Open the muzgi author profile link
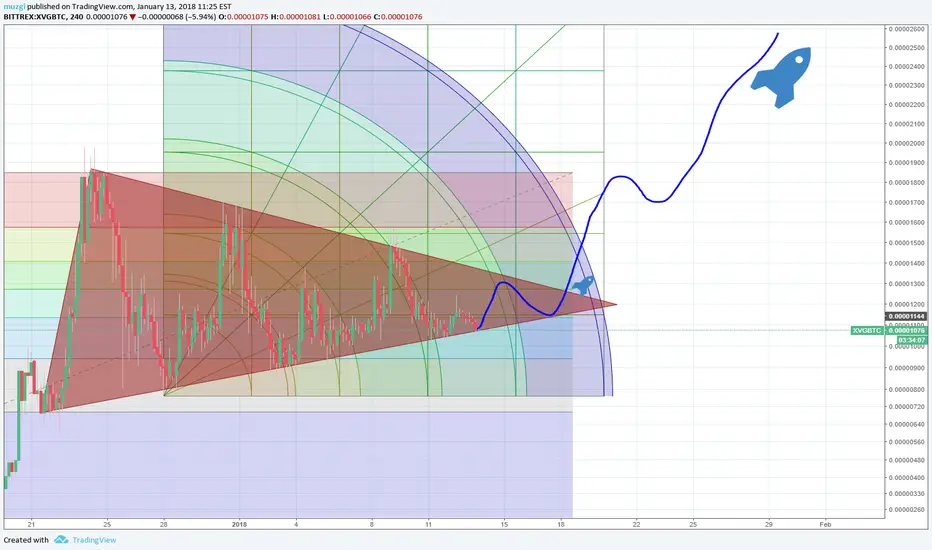 pos(14,7)
